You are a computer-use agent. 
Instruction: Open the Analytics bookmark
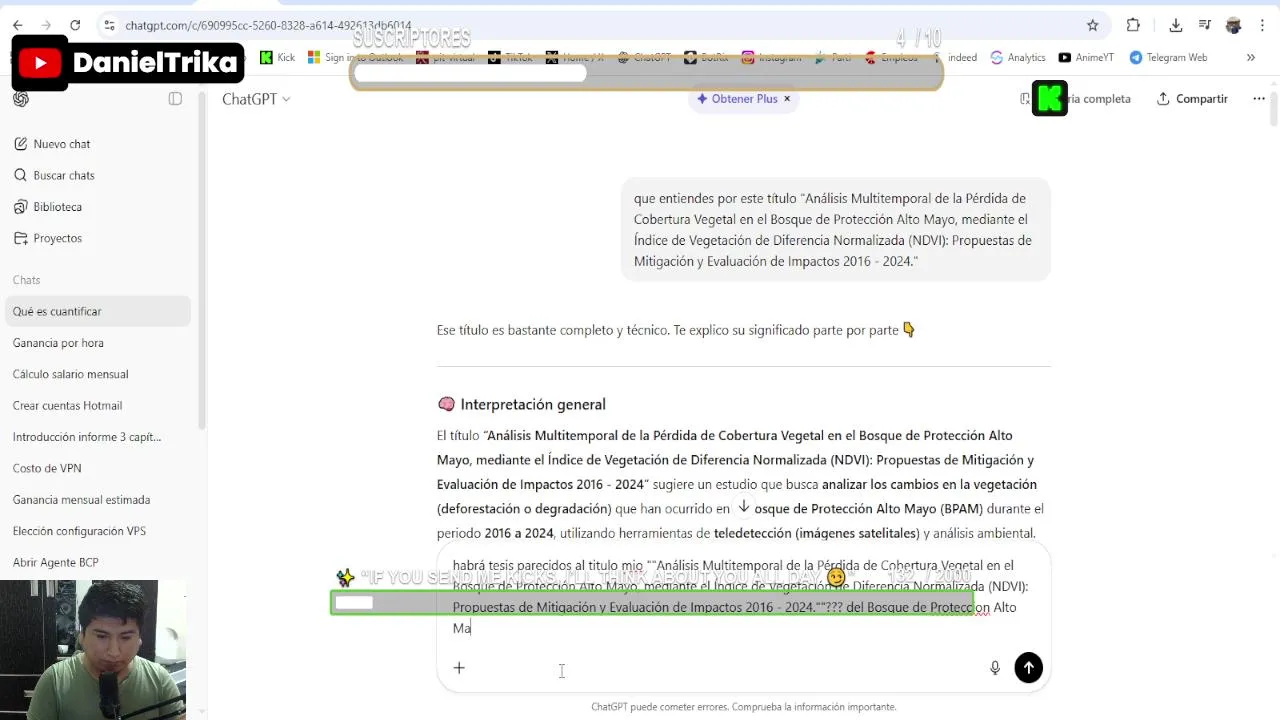pyautogui.click(x=1017, y=57)
